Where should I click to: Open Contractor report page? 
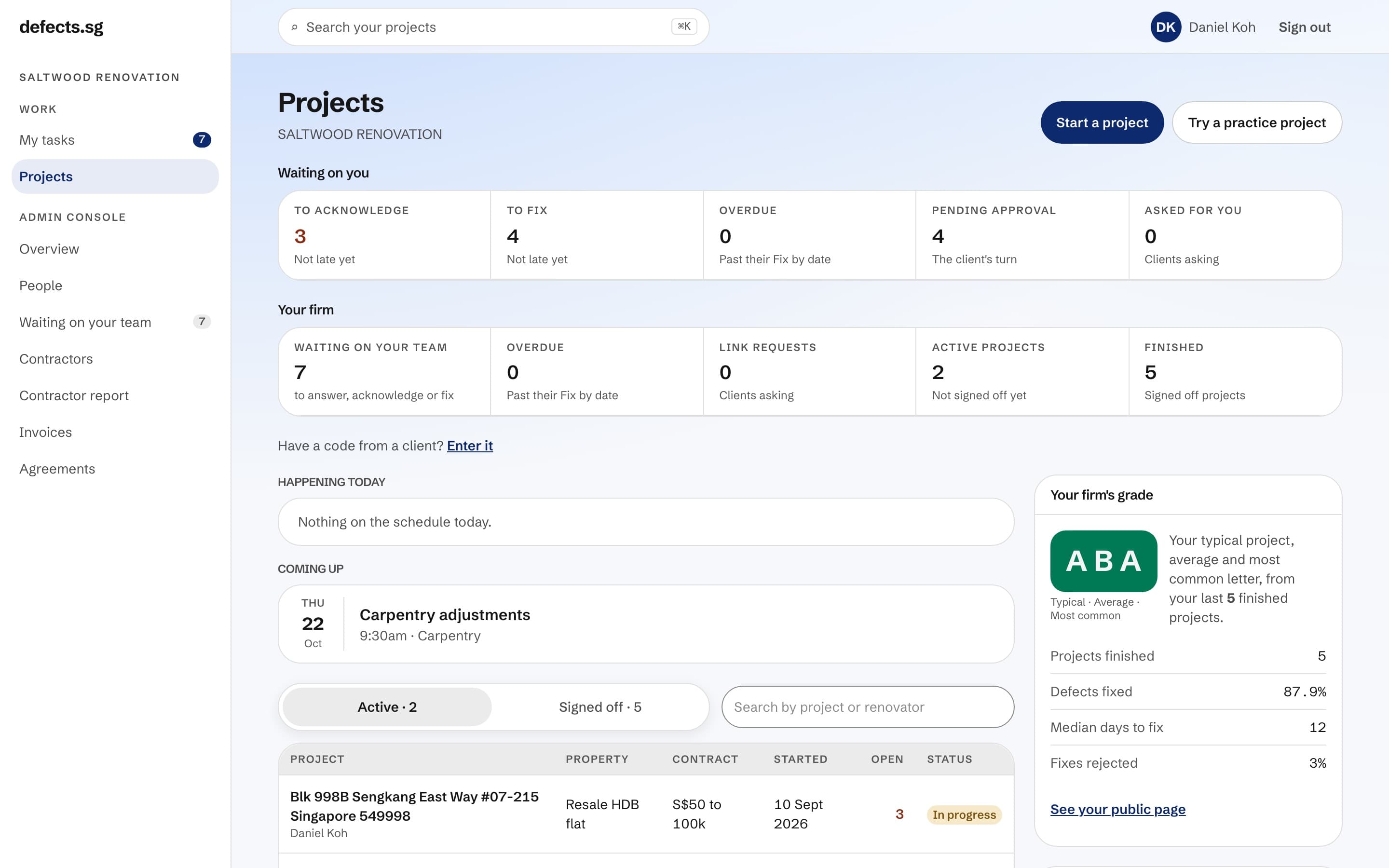coord(115,395)
